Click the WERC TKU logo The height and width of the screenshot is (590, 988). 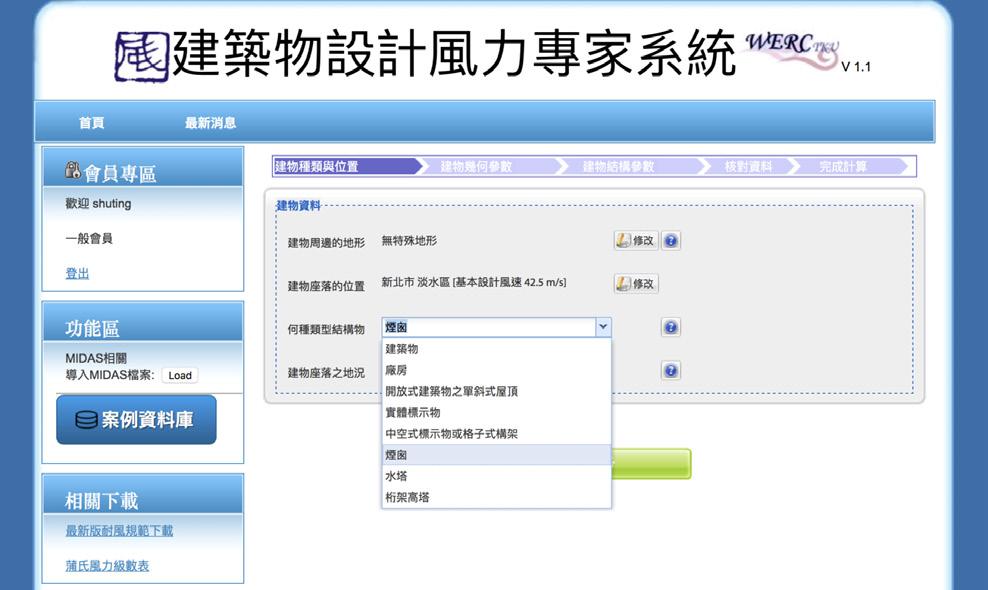click(793, 50)
